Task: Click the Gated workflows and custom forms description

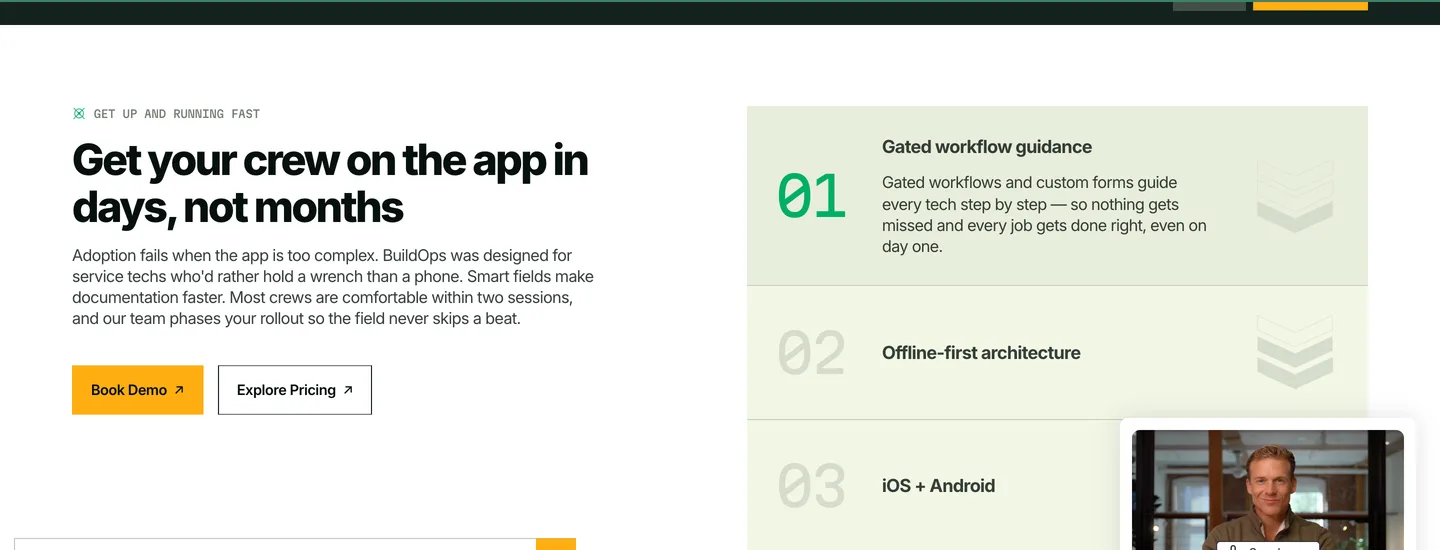Action: tap(1044, 215)
